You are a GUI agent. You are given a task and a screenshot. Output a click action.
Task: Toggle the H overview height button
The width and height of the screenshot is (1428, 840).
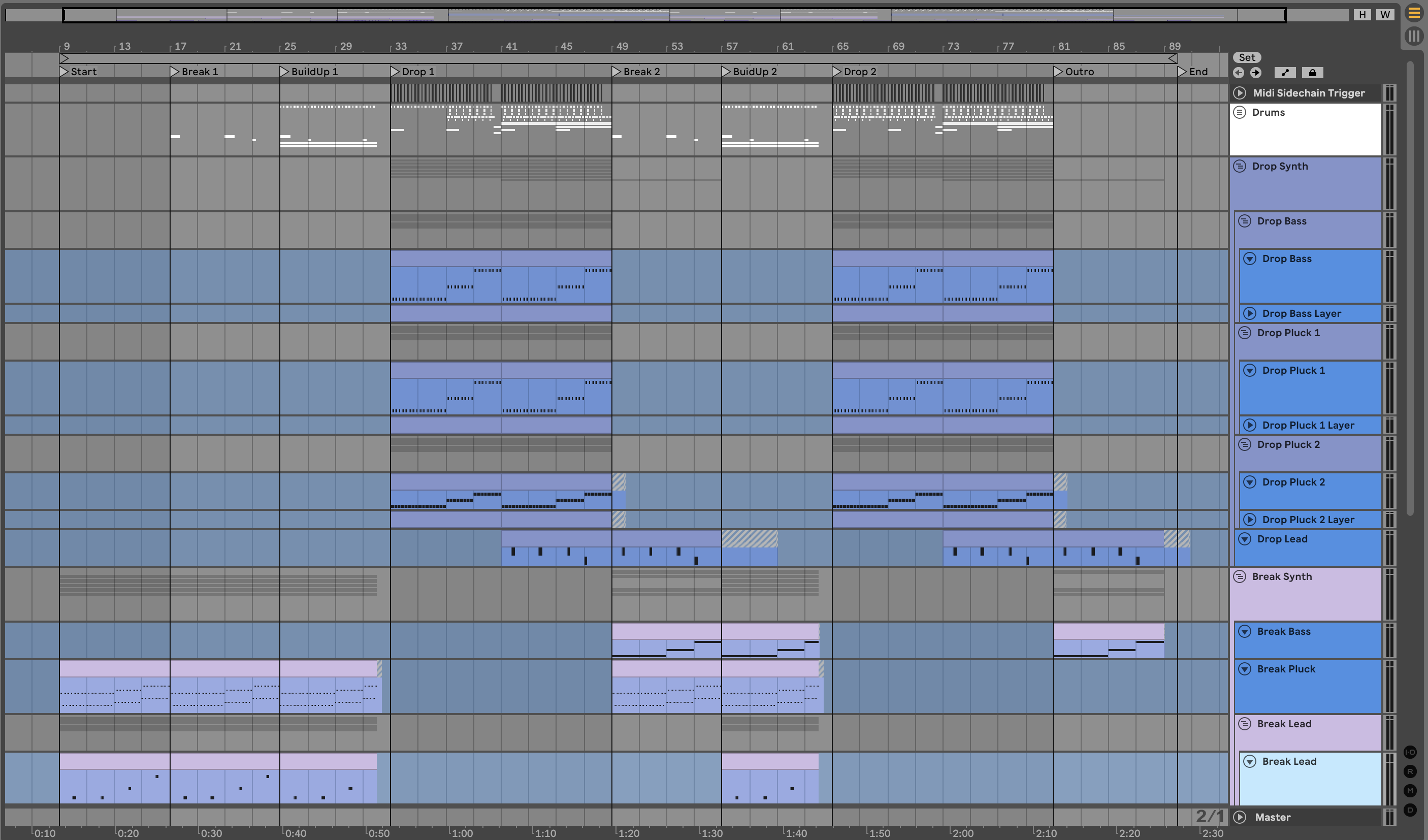pos(1362,15)
